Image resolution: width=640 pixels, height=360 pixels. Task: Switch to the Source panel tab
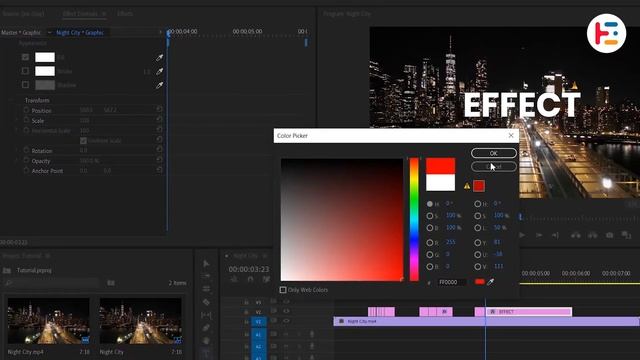click(23, 13)
